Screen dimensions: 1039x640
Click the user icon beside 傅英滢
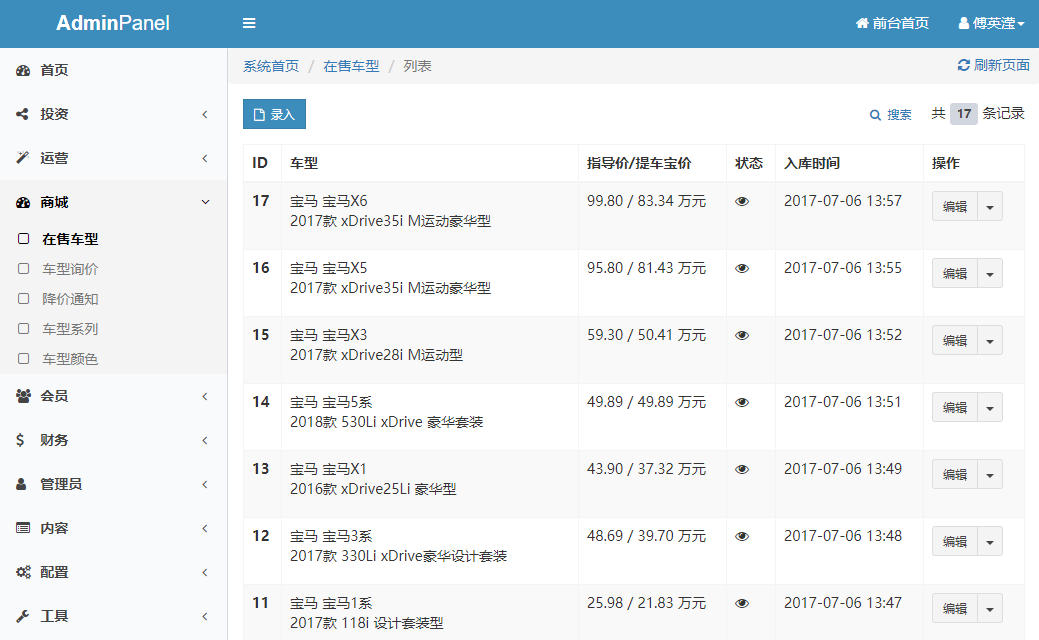point(964,23)
